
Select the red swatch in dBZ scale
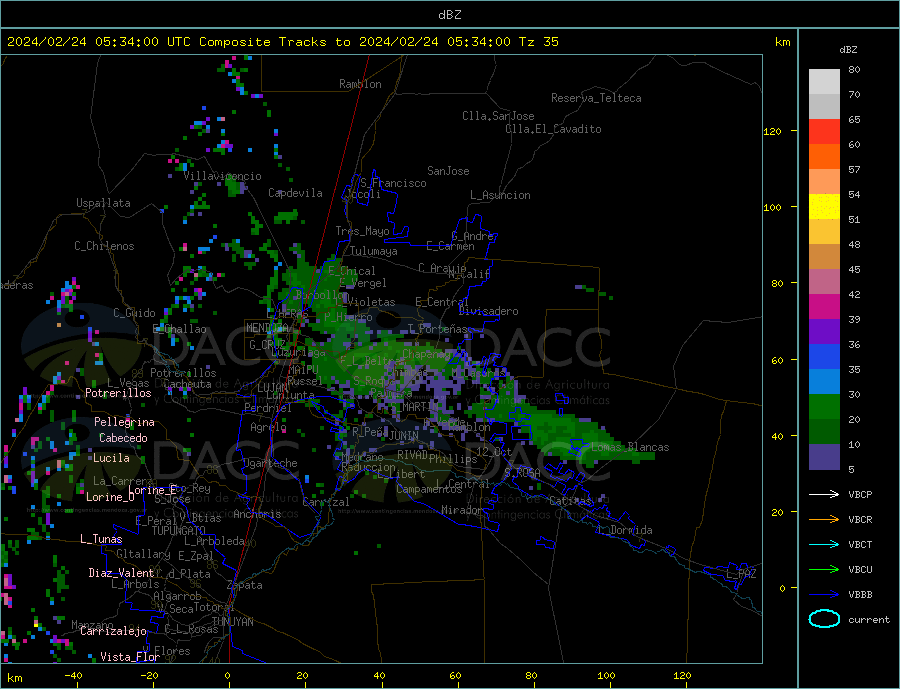click(824, 131)
